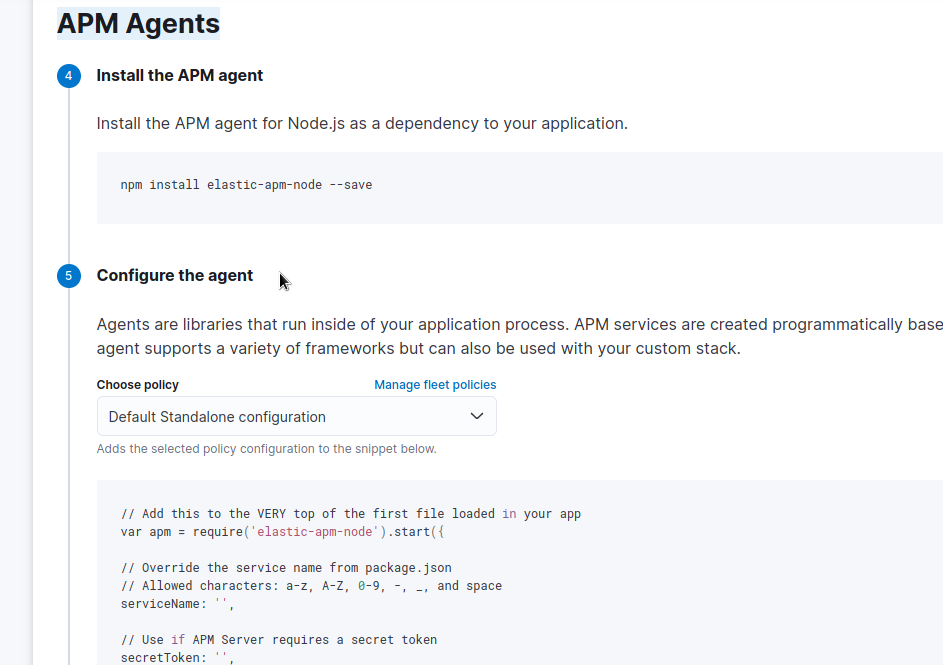Click the require('elastic-apm-node') code line
This screenshot has width=943, height=665.
tap(283, 532)
